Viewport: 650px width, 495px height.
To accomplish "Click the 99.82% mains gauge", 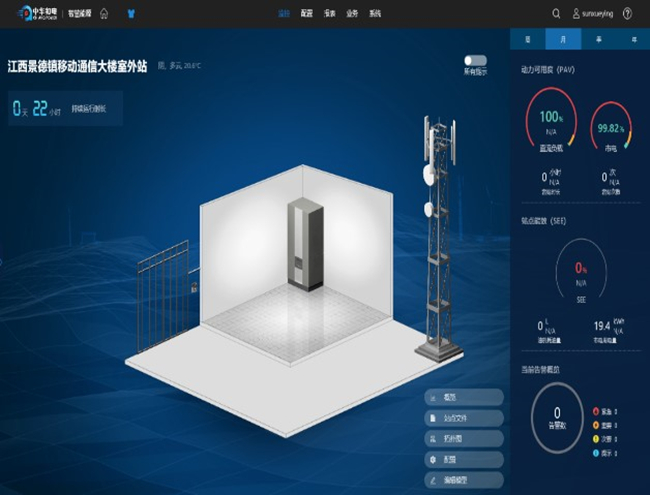I will (x=611, y=127).
